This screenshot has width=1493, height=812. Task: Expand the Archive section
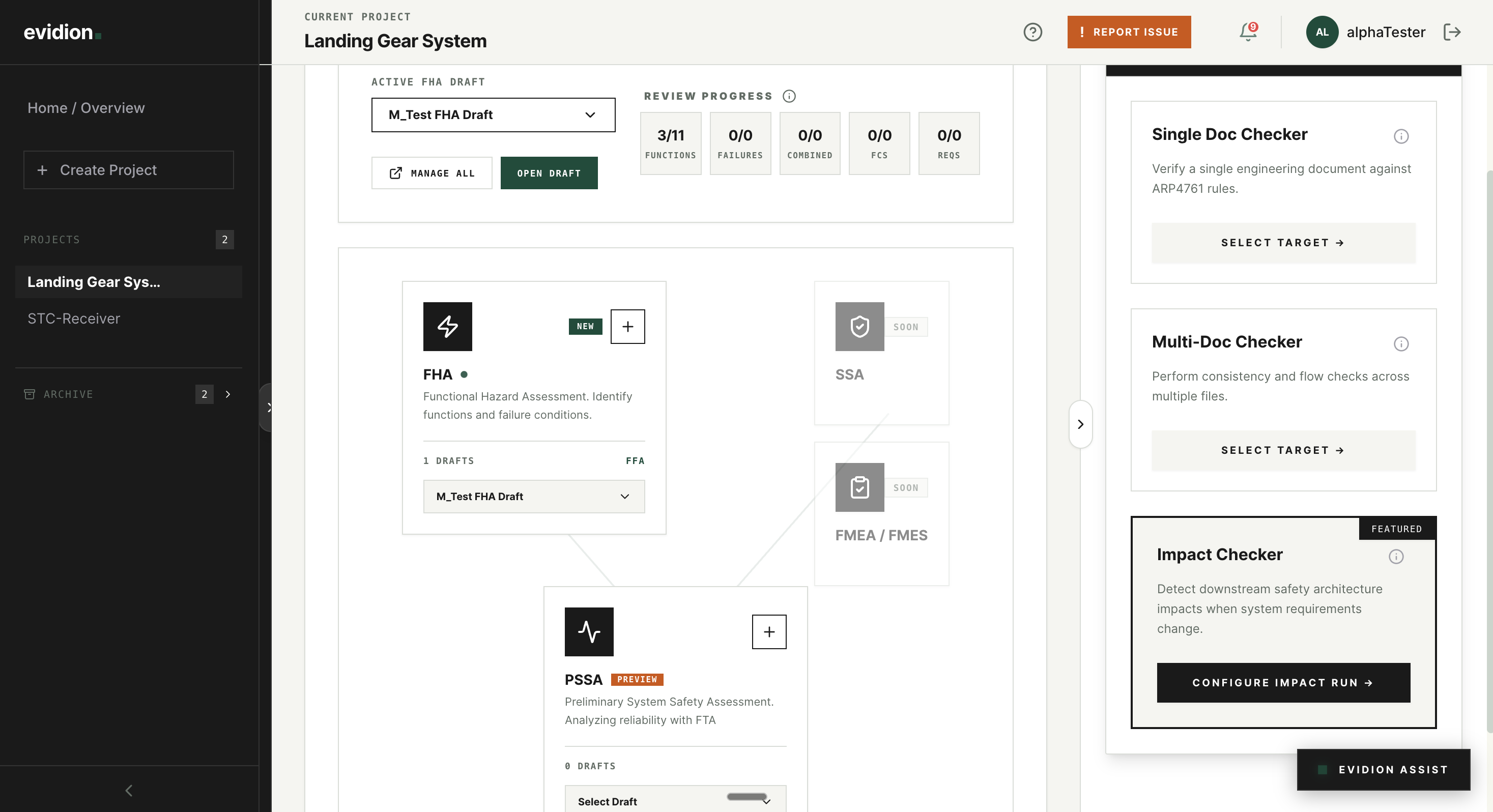pyautogui.click(x=228, y=394)
